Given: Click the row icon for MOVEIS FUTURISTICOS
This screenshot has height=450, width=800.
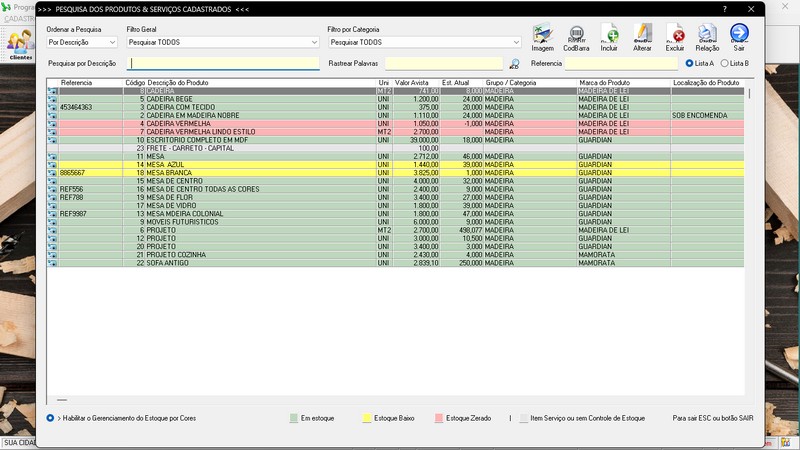Looking at the screenshot, I should tap(52, 222).
